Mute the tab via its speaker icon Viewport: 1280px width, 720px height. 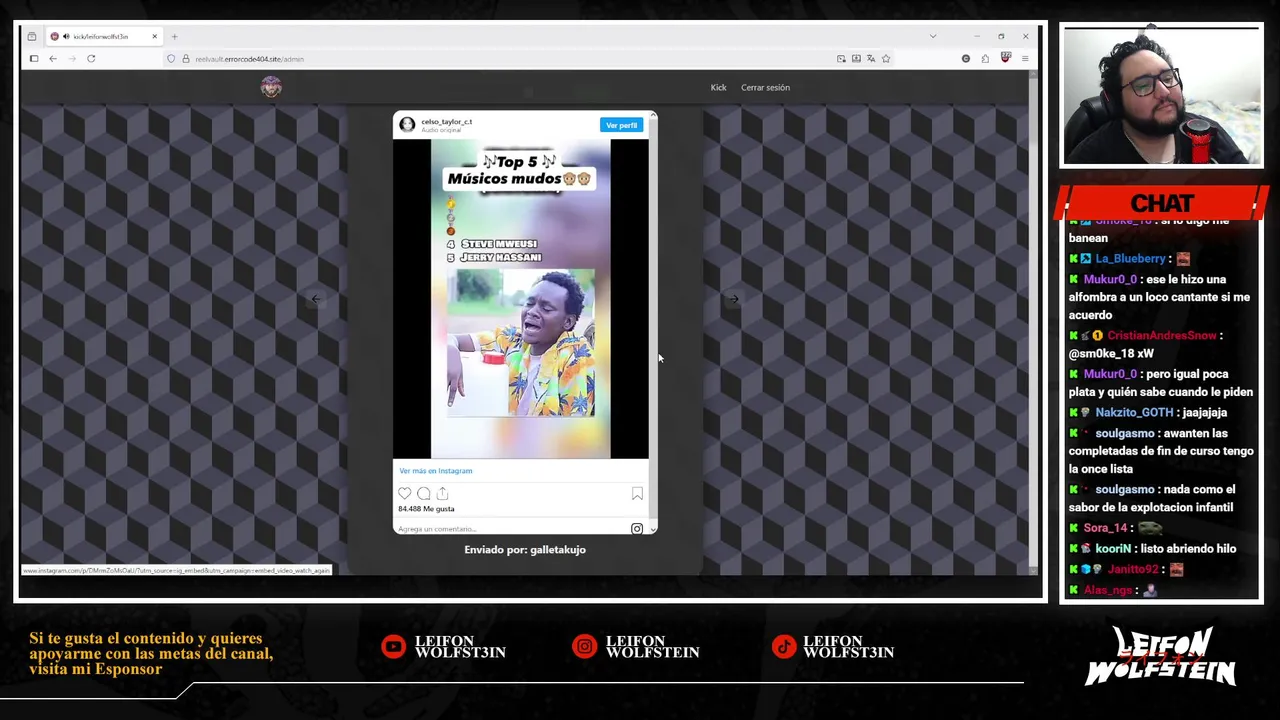tap(66, 37)
